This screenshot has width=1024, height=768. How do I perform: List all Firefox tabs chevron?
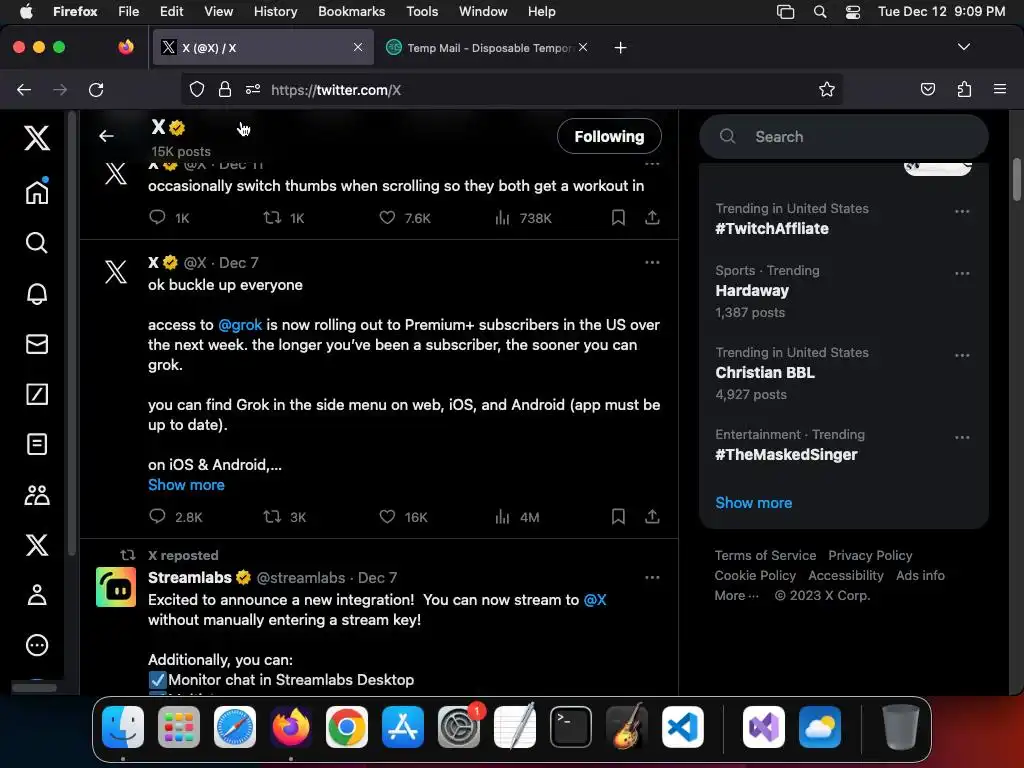pos(963,47)
